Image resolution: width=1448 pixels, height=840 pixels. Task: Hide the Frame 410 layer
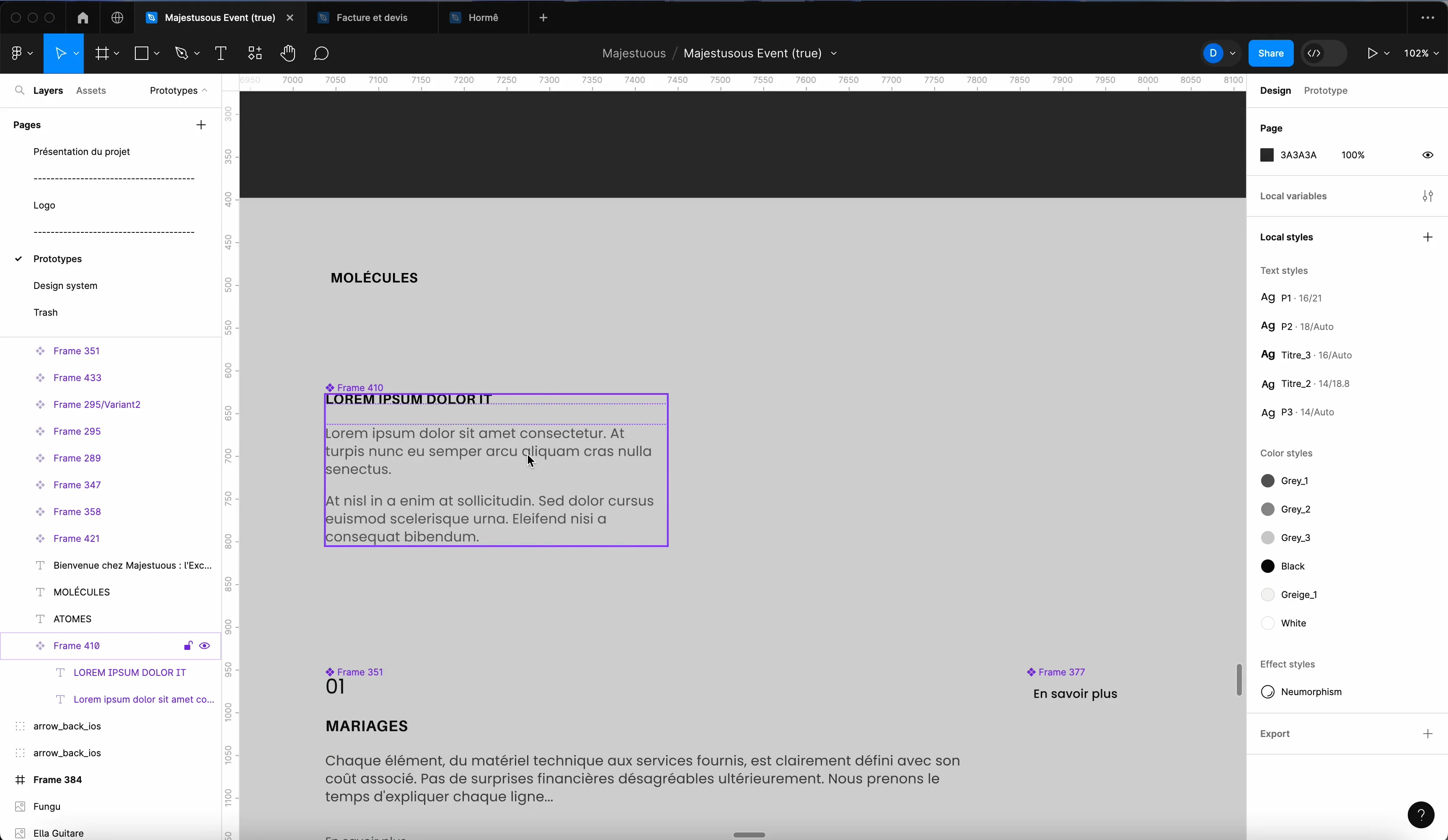pos(204,646)
